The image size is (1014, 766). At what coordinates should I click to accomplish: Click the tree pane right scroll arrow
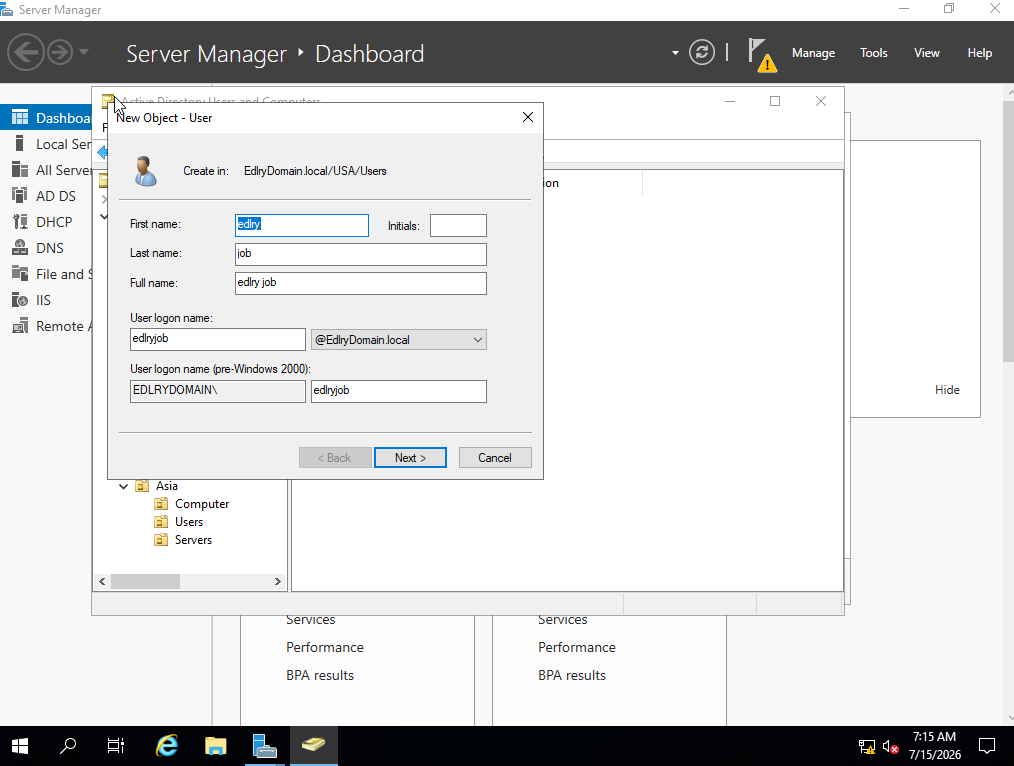click(277, 582)
